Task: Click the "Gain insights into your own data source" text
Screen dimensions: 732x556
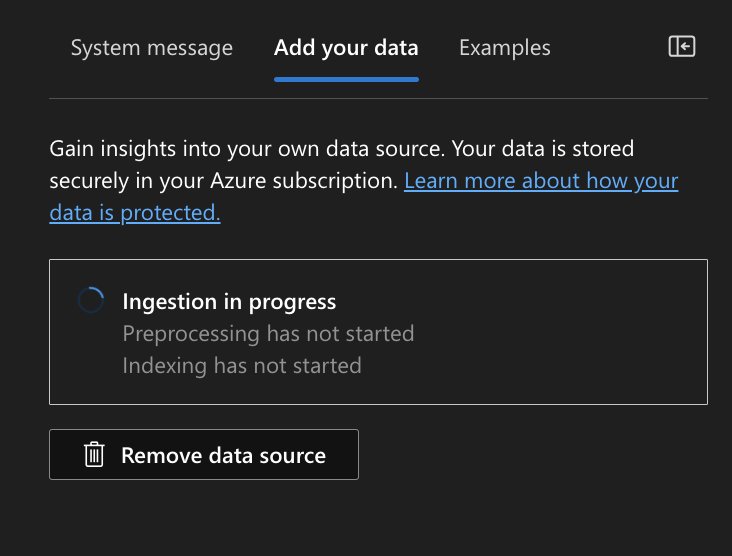Action: point(244,149)
